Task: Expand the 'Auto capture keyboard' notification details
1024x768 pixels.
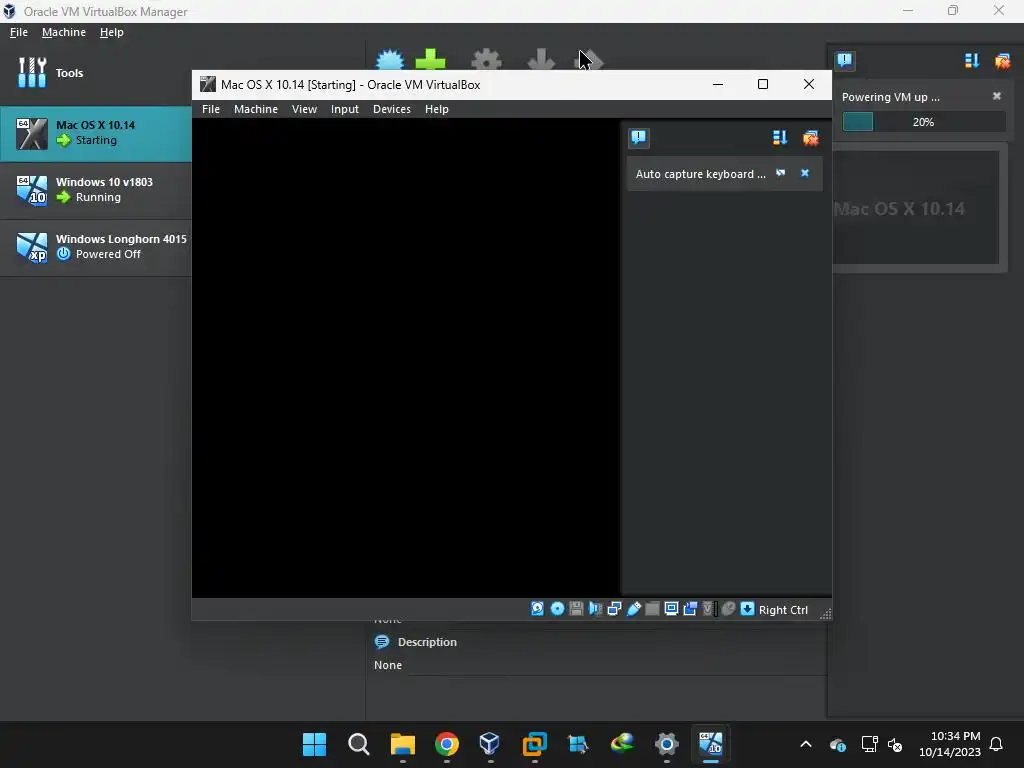Action: 780,173
